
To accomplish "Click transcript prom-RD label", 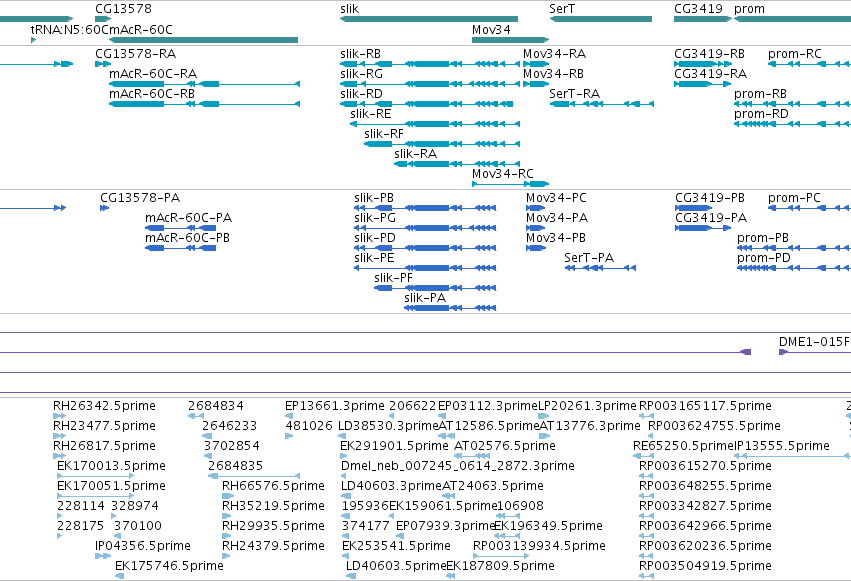I will coord(761,114).
